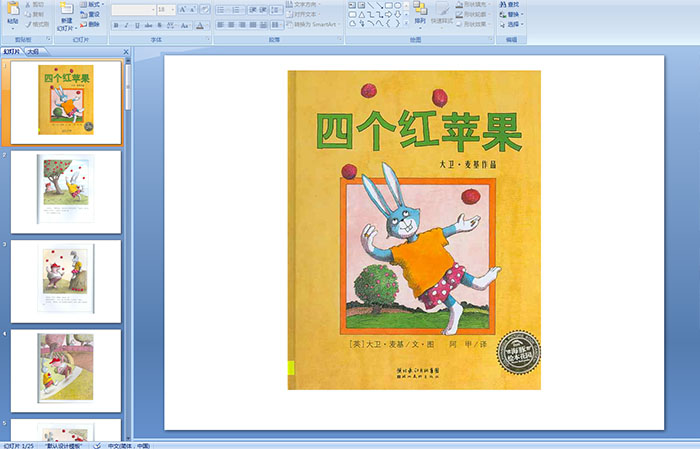The width and height of the screenshot is (700, 449).
Task: Open the Line Spacing dropdown
Action: 277,9
